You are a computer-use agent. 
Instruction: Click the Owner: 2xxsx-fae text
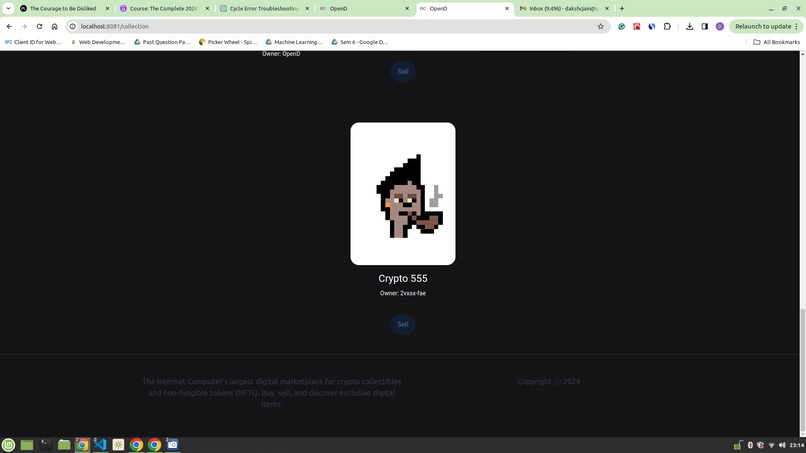click(x=402, y=293)
